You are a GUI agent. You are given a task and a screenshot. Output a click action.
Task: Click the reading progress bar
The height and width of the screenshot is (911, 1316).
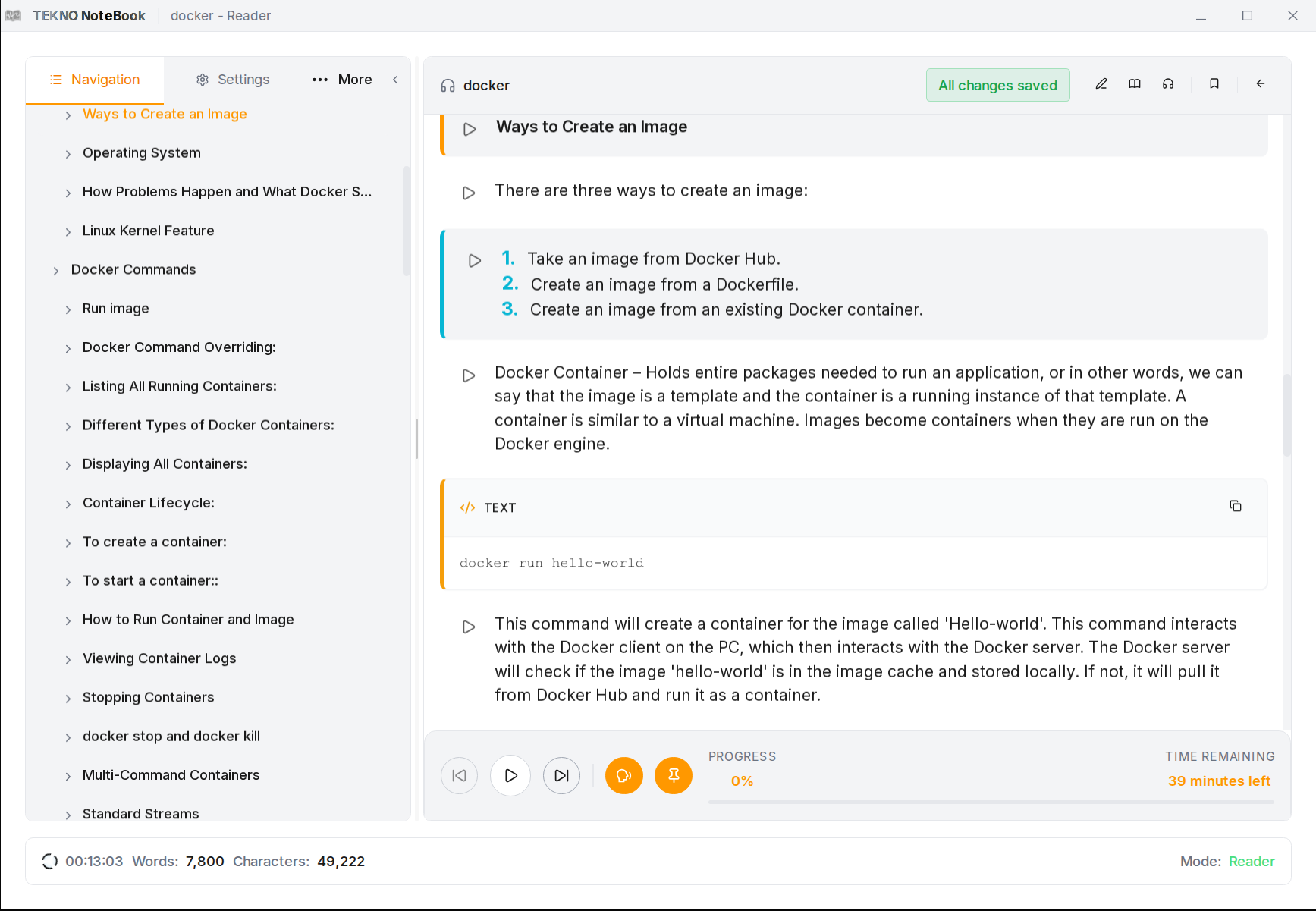(x=991, y=802)
